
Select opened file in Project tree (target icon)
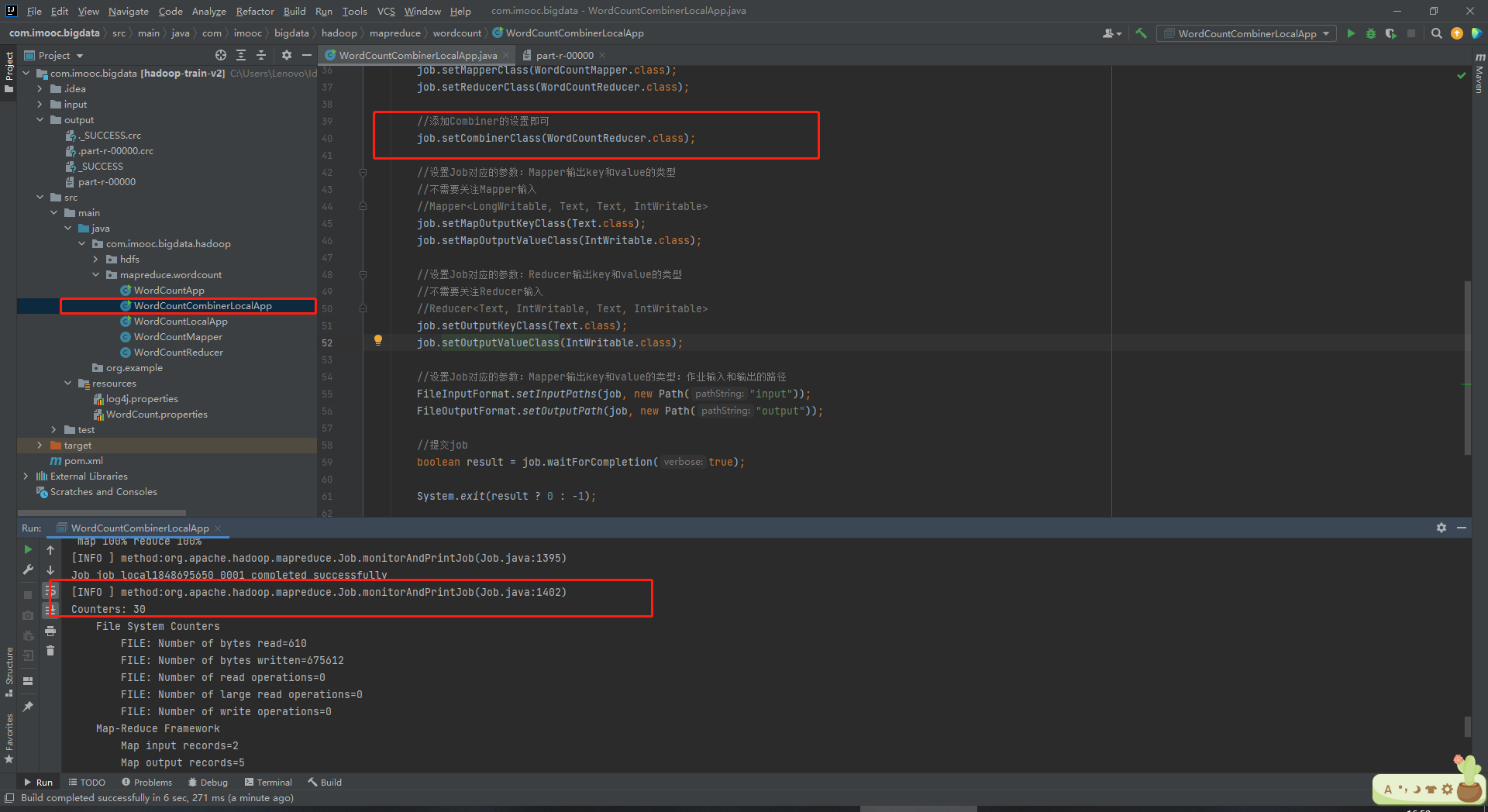pos(221,55)
